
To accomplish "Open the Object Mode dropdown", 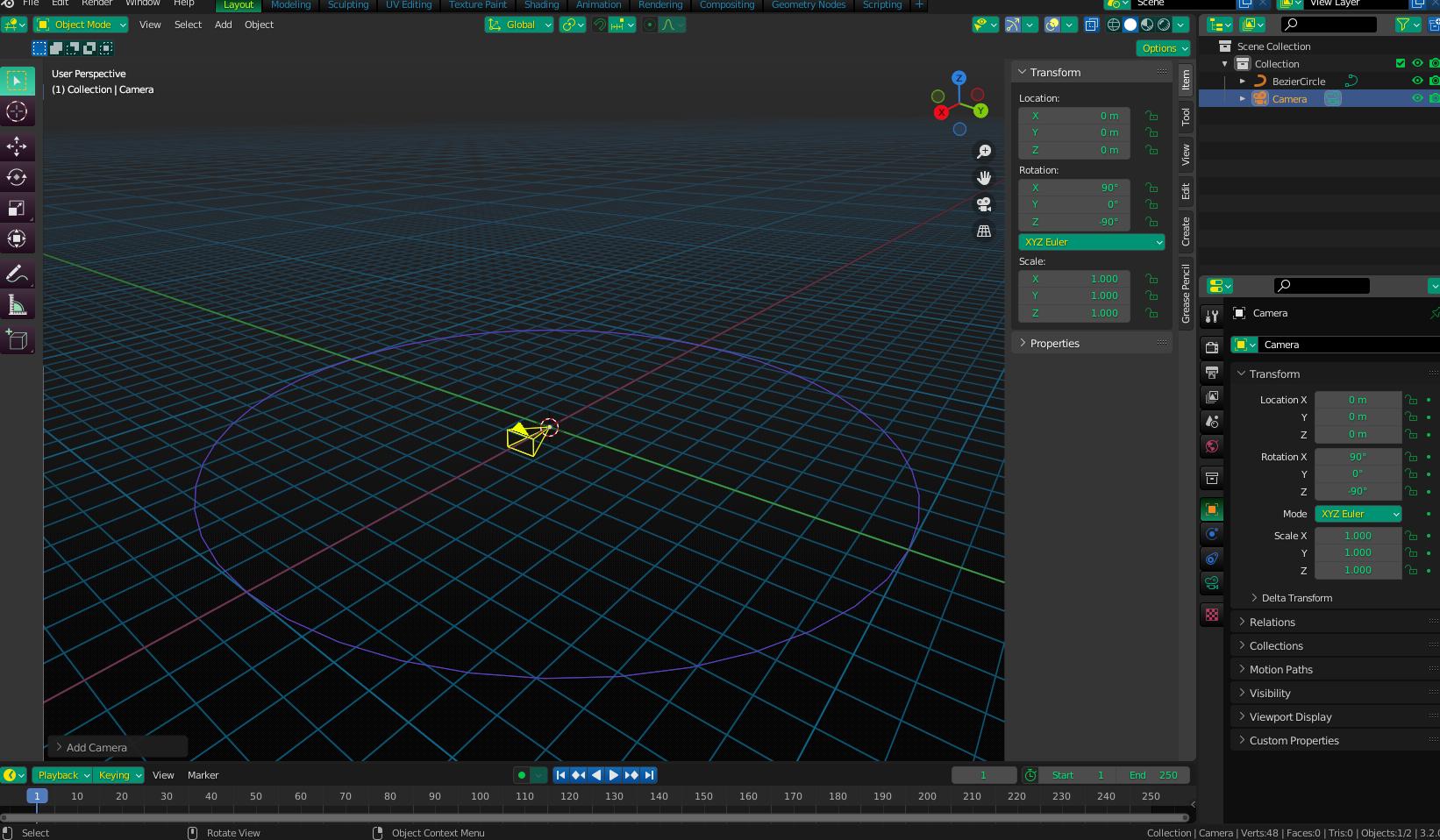I will (x=81, y=25).
